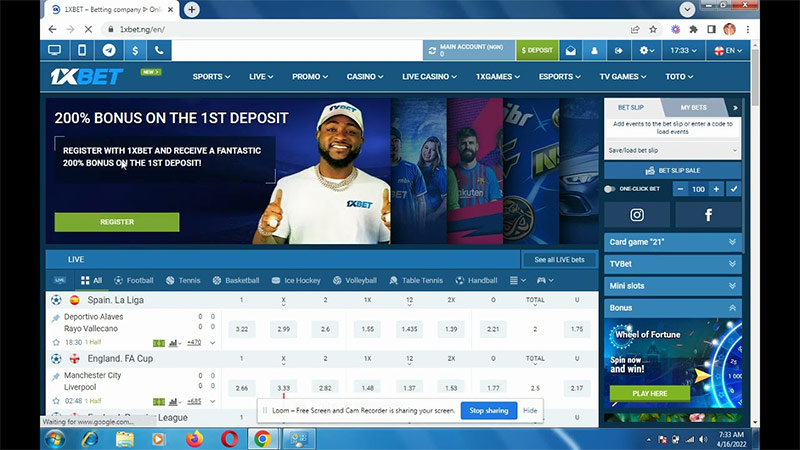Open Internet Explorer from the taskbar

(90, 439)
